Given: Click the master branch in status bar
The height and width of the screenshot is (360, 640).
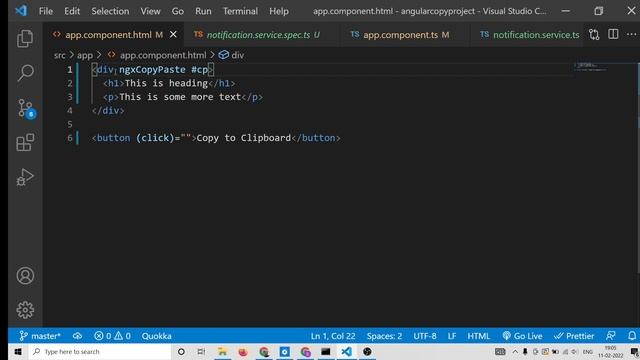Looking at the screenshot, I should (x=40, y=336).
